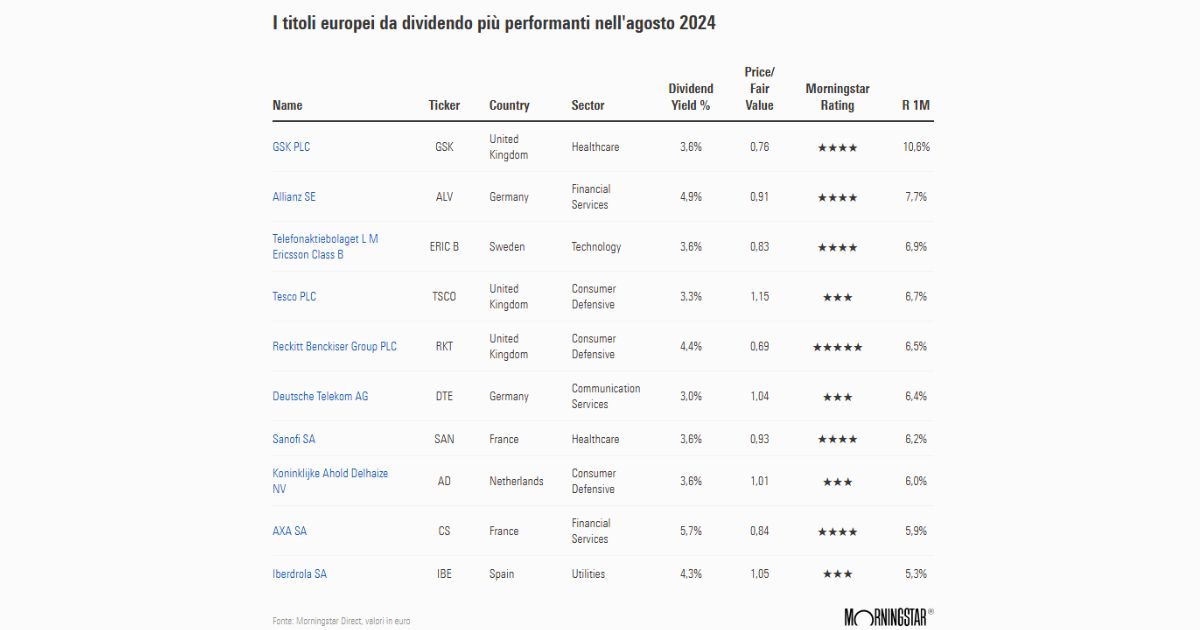Click the Technology sector cell
Image resolution: width=1200 pixels, height=630 pixels.
[x=596, y=247]
